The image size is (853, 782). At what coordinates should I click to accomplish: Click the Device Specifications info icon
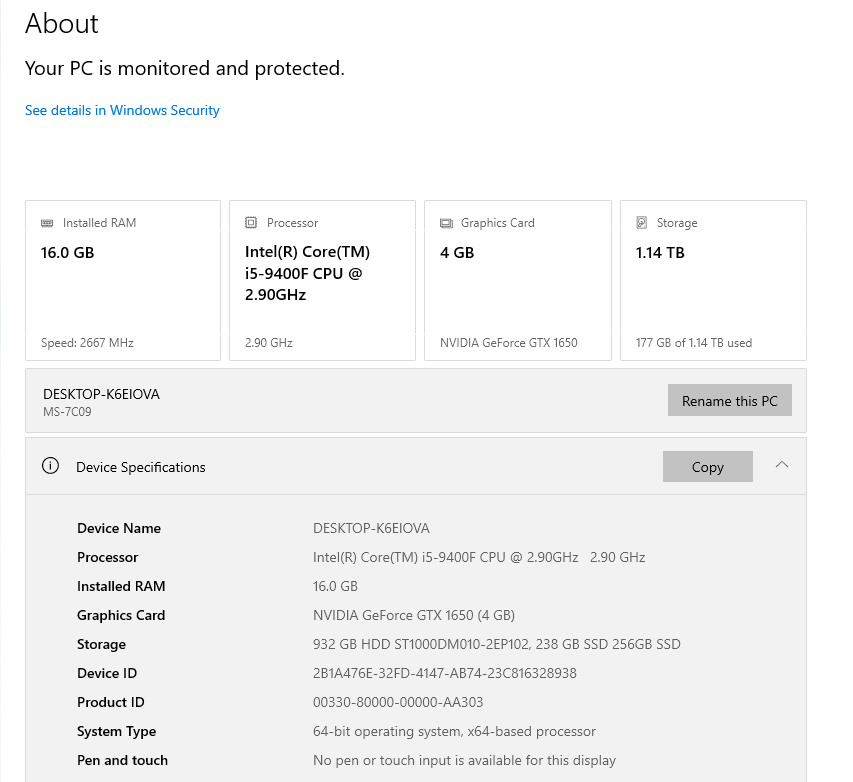[x=50, y=466]
